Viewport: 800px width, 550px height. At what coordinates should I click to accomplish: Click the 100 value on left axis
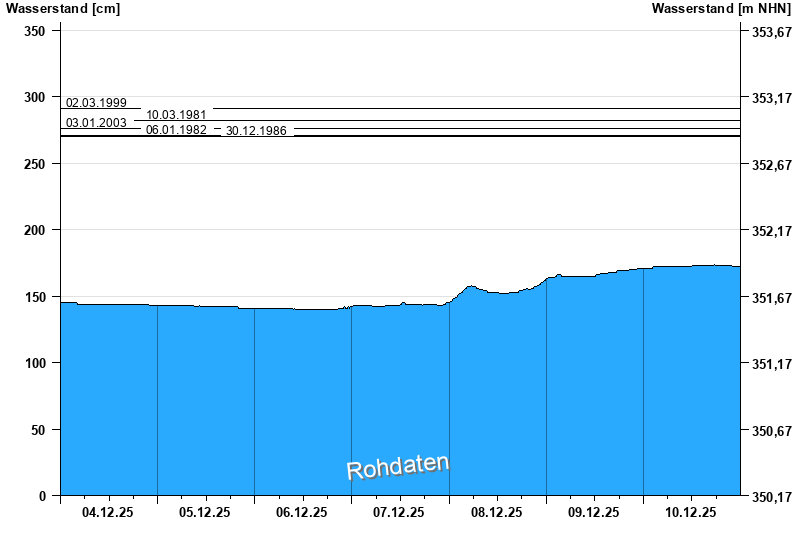tap(35, 363)
